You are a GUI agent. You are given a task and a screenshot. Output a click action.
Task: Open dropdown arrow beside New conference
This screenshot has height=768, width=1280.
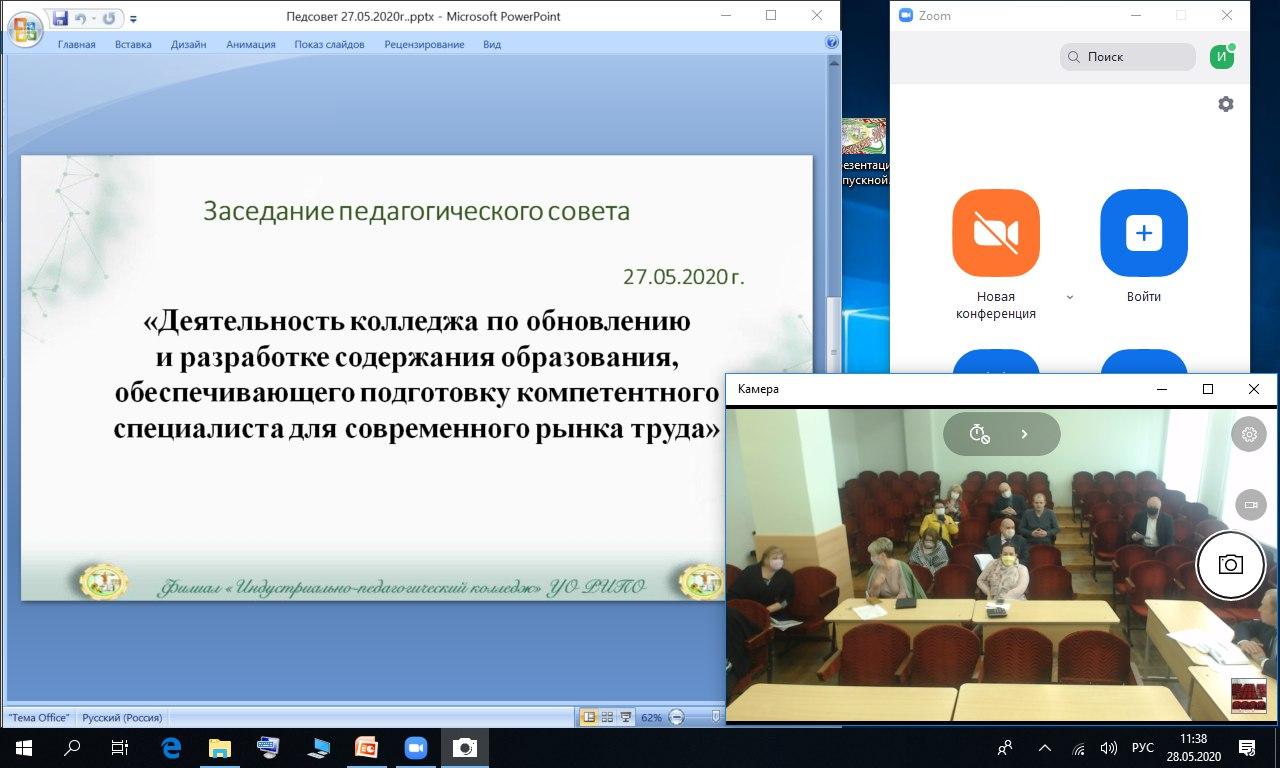pyautogui.click(x=1070, y=297)
